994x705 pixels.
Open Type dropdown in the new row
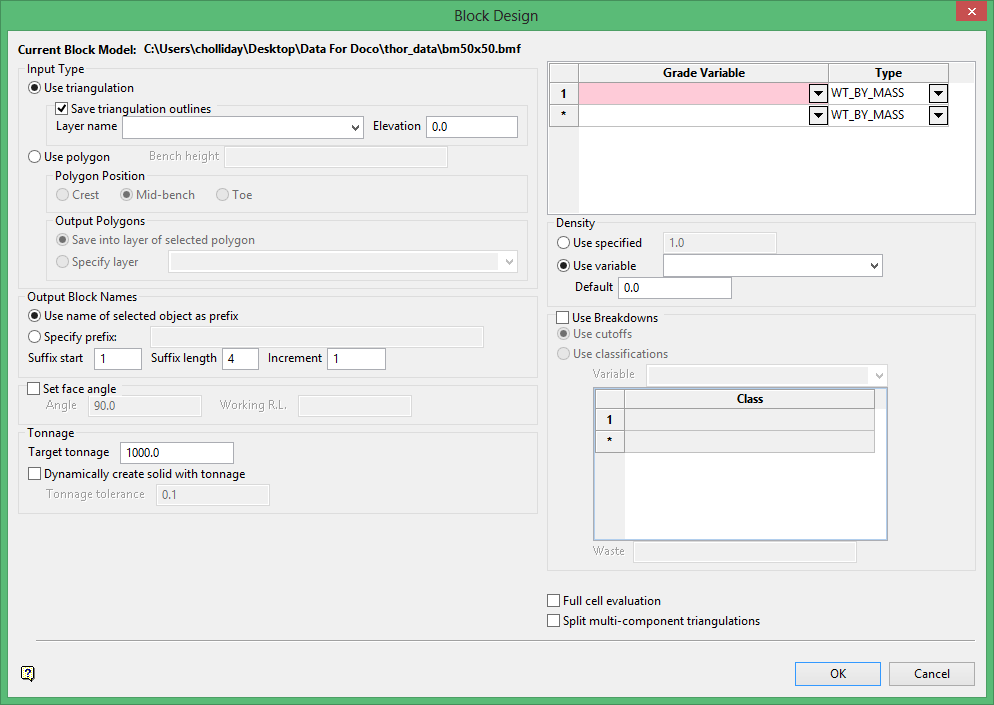(938, 116)
